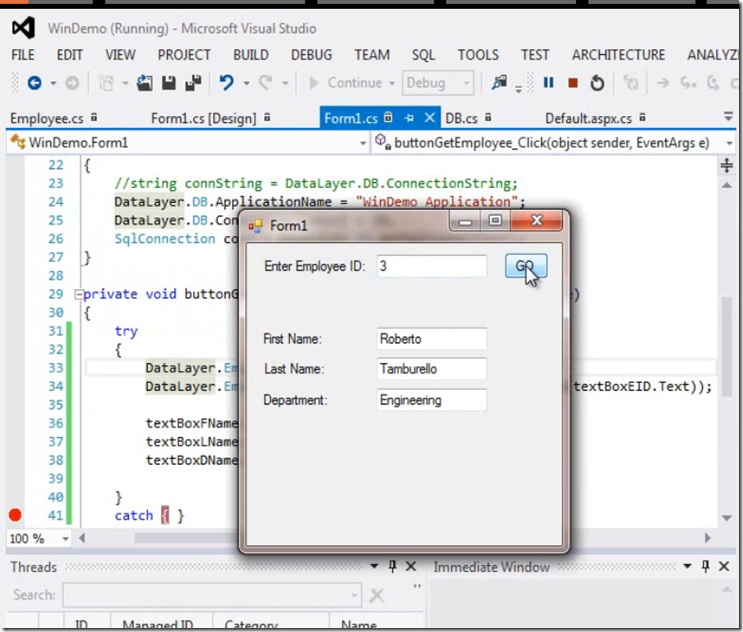Switch to the Employee.cs tab
Image resolution: width=743 pixels, height=632 pixels.
pyautogui.click(x=47, y=118)
